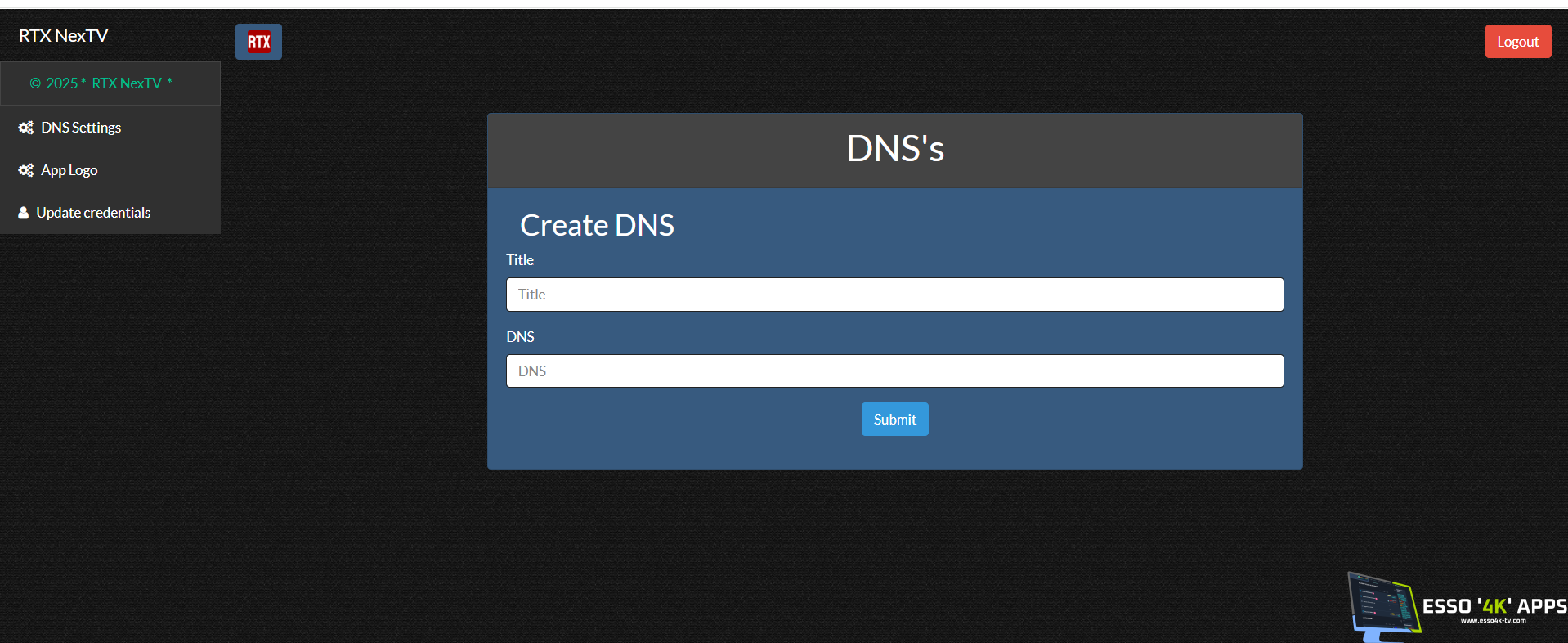Click the gears icon beside DNS Settings
1568x643 pixels.
pyautogui.click(x=26, y=128)
